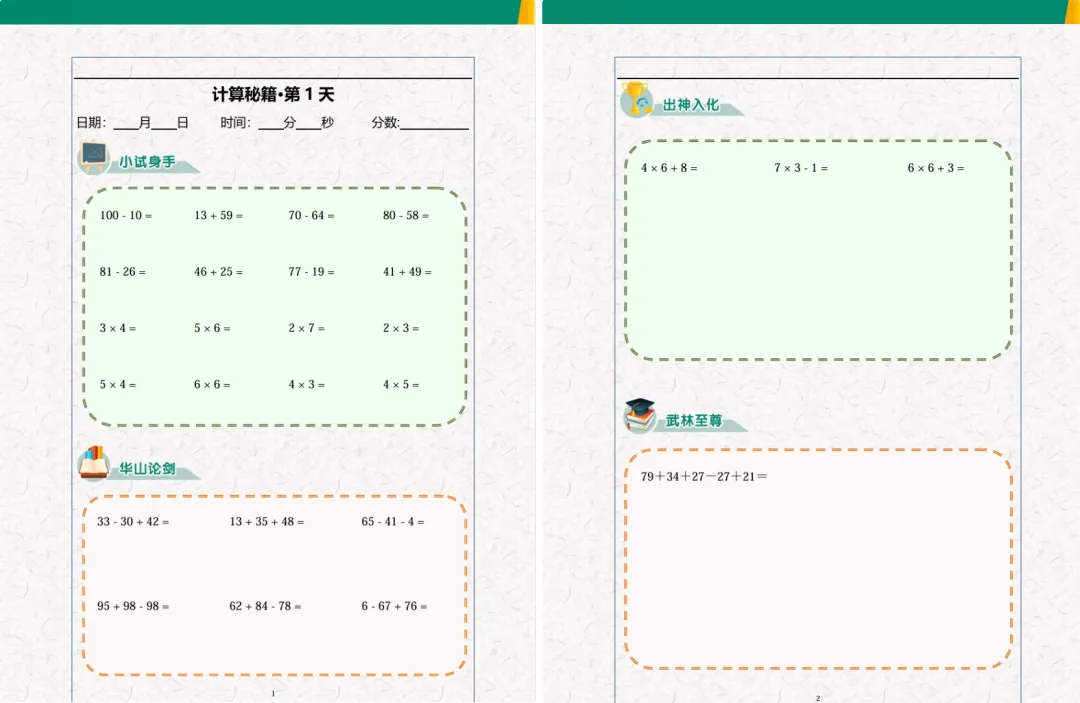The image size is (1080, 703).
Task: Click the problem 33 - 30 + 42 =
Action: tap(133, 522)
